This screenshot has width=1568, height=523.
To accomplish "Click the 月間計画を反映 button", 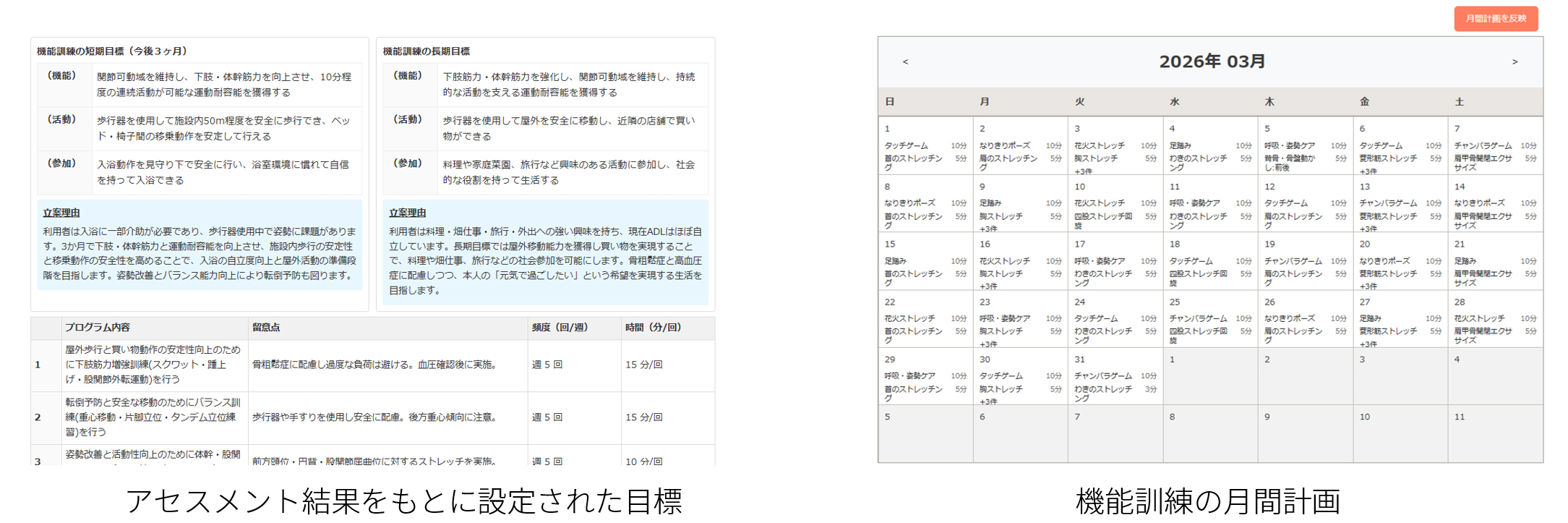I will tap(1496, 19).
